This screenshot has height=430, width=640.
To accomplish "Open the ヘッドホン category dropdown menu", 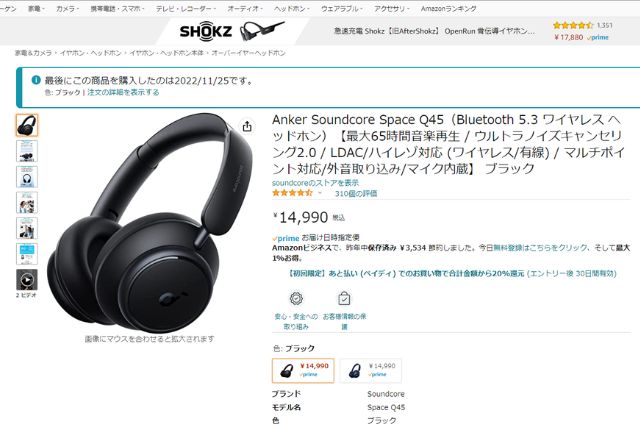I will 291,9.
